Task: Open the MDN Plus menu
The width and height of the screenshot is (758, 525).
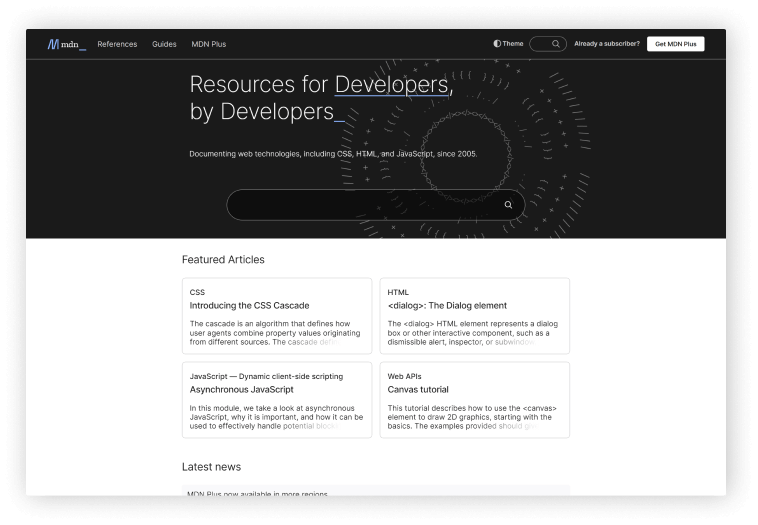Action: (208, 44)
